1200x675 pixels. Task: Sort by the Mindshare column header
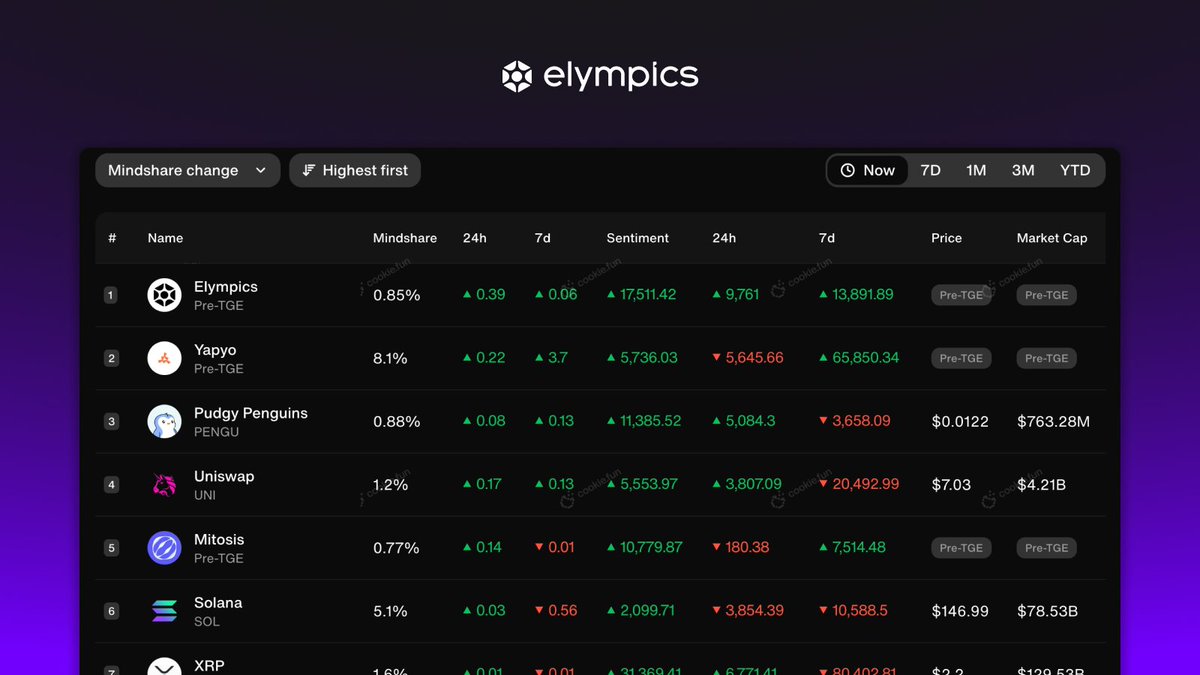405,238
